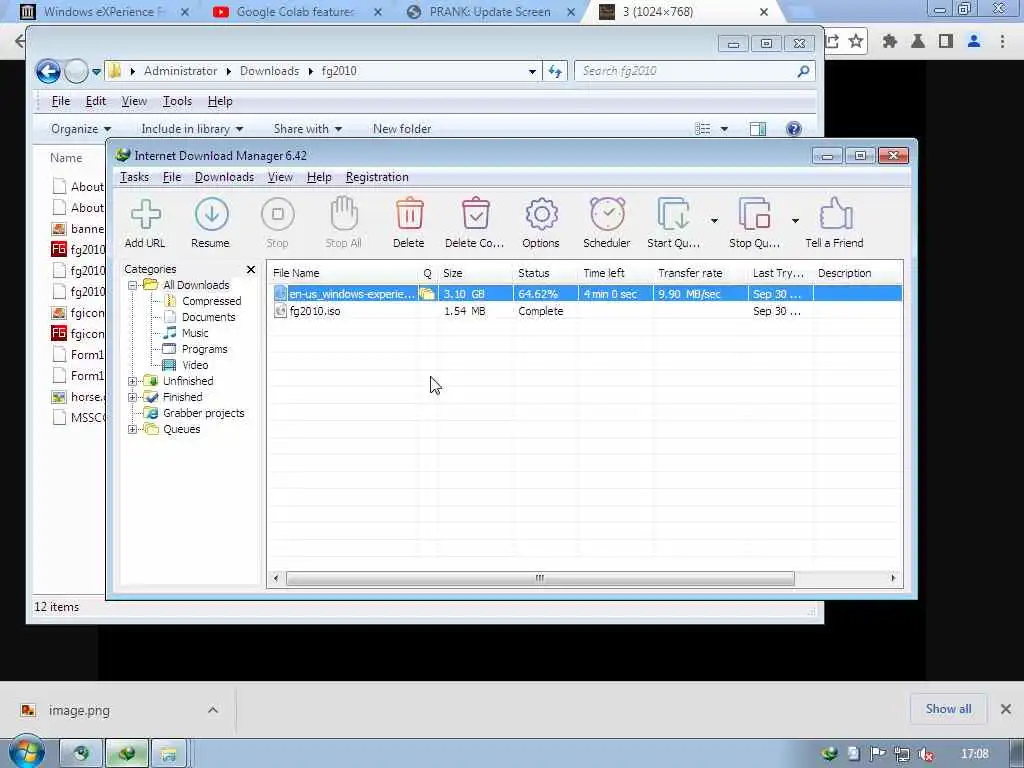Click Back button in Explorer window
1024x768 pixels.
48,71
